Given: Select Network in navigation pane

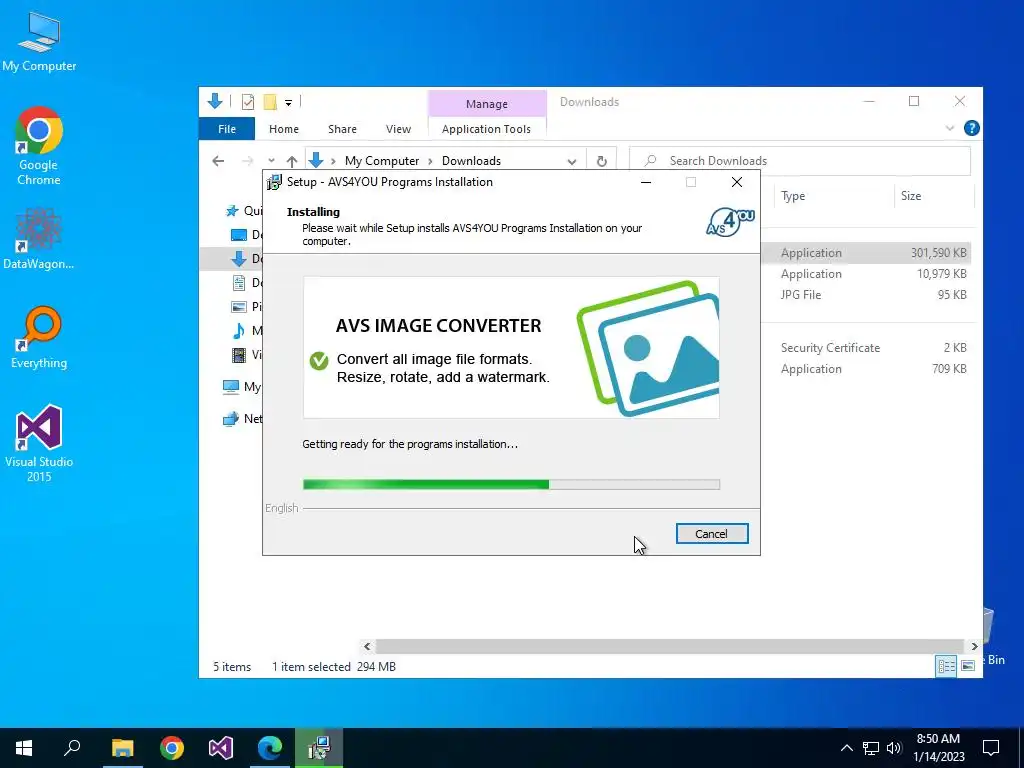Looking at the screenshot, I should click(242, 419).
